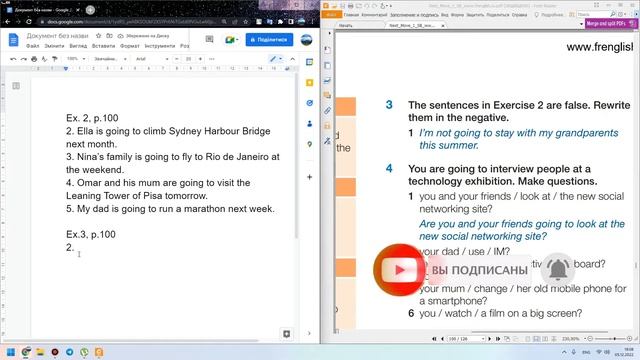Open Google Maps in the side panel
The width and height of the screenshot is (640, 360).
[309, 144]
